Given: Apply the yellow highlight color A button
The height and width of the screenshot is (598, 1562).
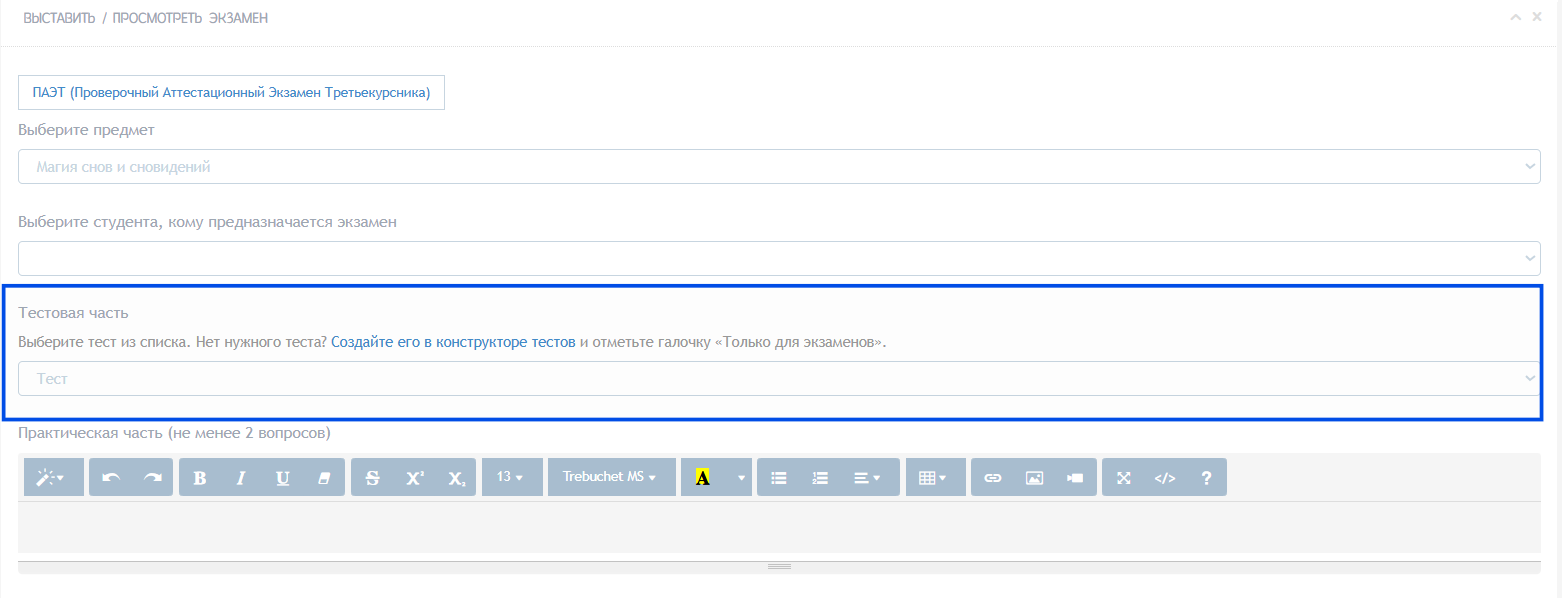Looking at the screenshot, I should 703,477.
